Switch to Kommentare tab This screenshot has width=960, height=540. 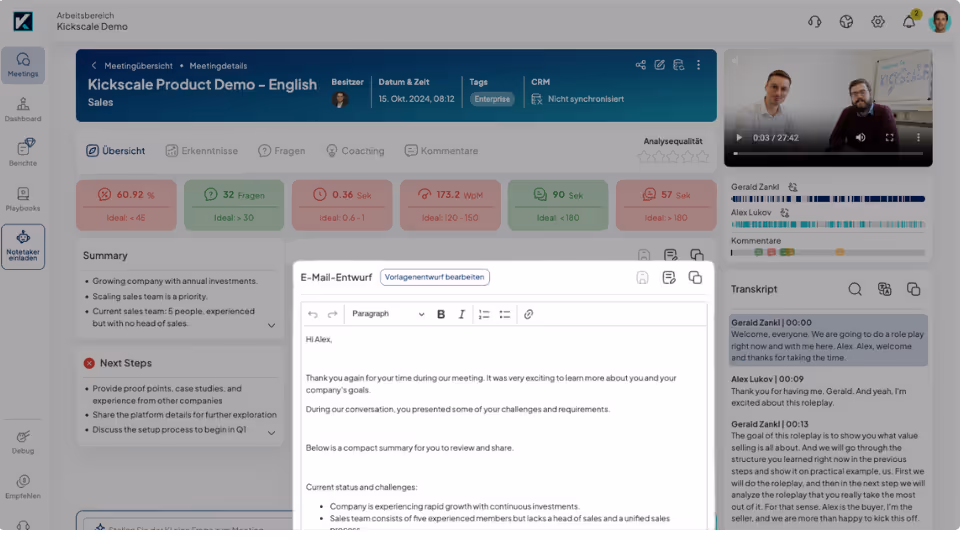441,151
